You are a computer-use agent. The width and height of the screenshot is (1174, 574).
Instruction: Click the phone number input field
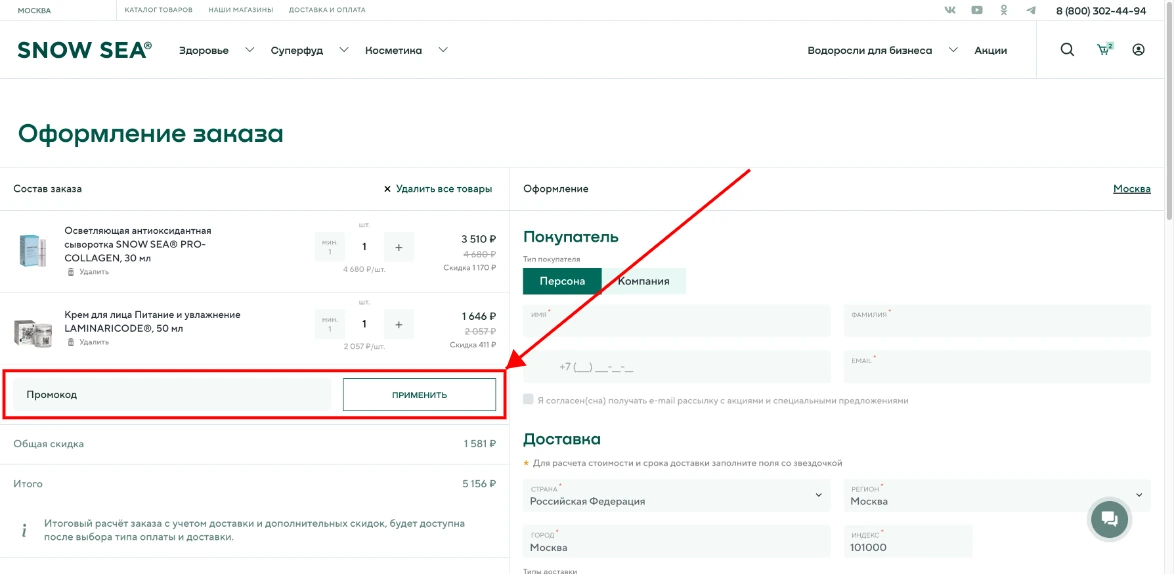coord(677,367)
